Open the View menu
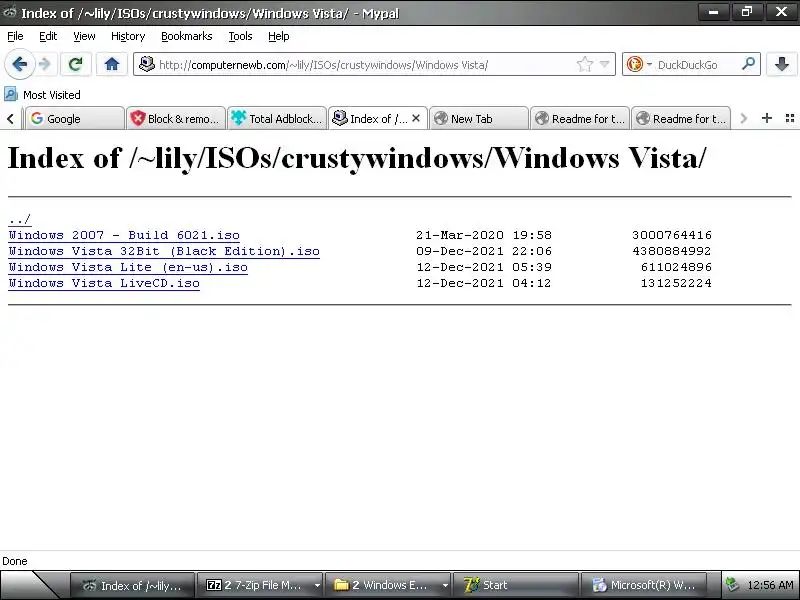This screenshot has height=600, width=800. point(84,36)
